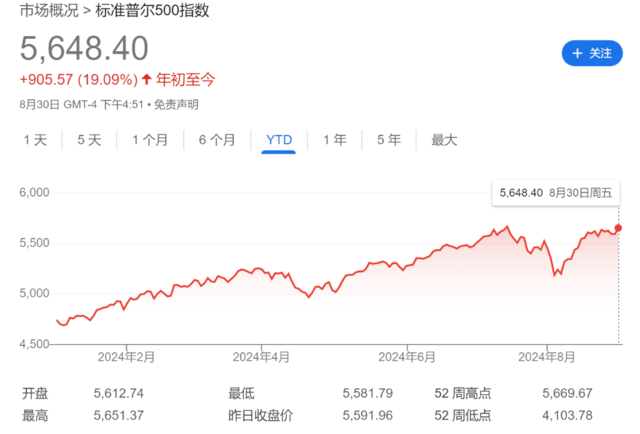Image resolution: width=640 pixels, height=434 pixels.
Task: Click the 8月30日 GMT-4 下午4:51 timestamp
Action: (x=82, y=105)
